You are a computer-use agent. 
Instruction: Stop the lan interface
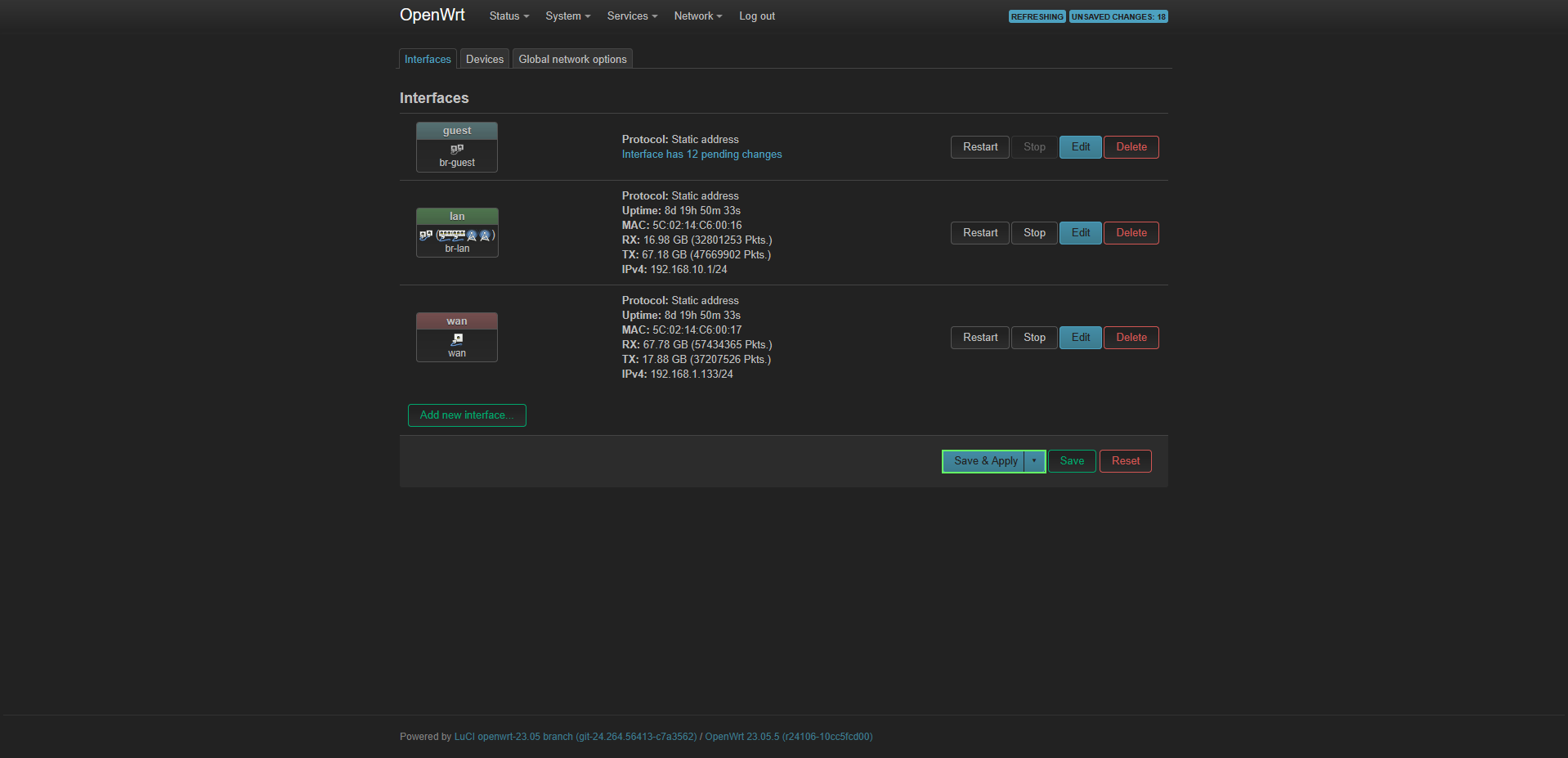pos(1034,233)
